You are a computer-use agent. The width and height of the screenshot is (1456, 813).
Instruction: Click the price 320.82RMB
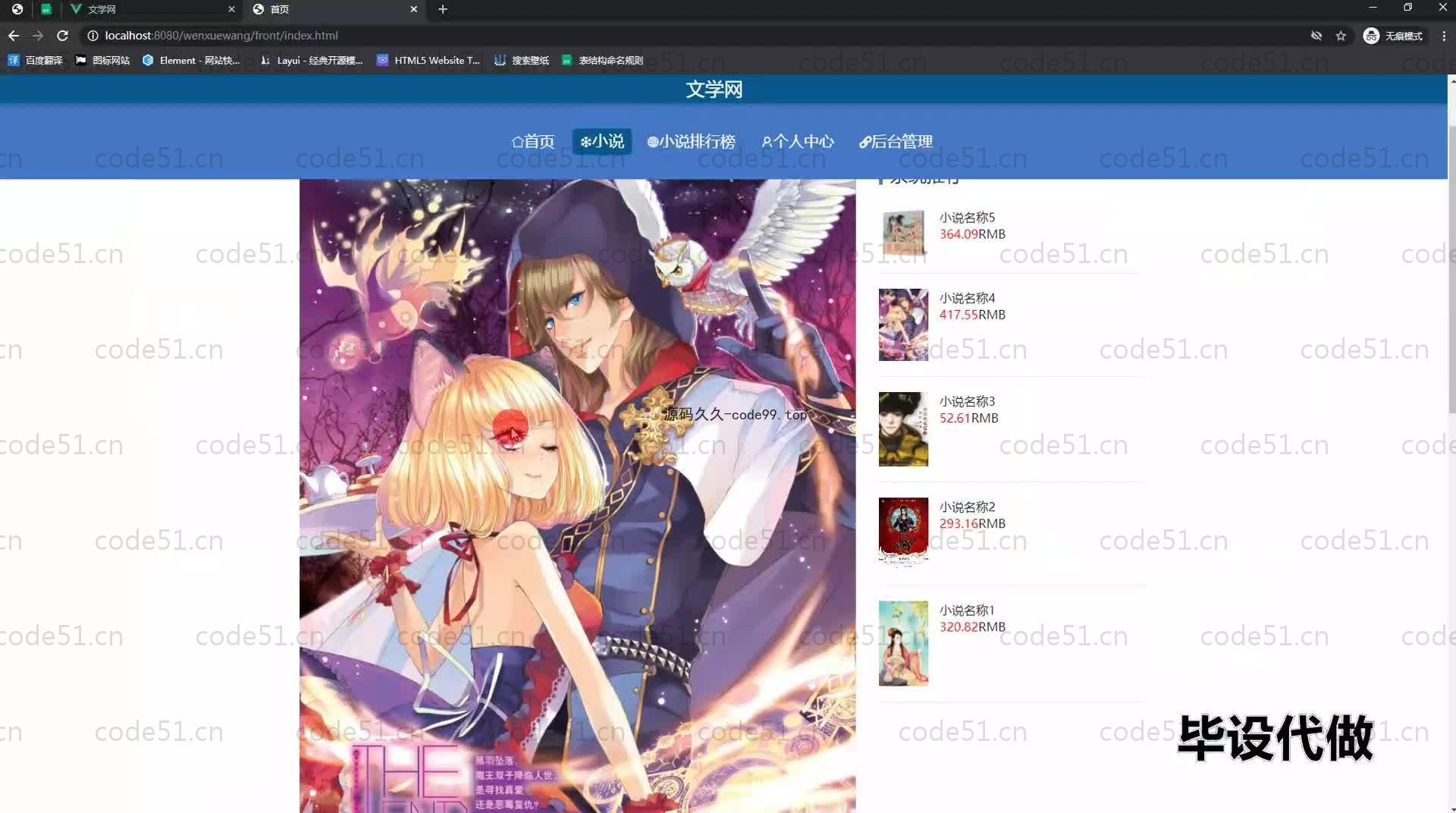(x=972, y=627)
